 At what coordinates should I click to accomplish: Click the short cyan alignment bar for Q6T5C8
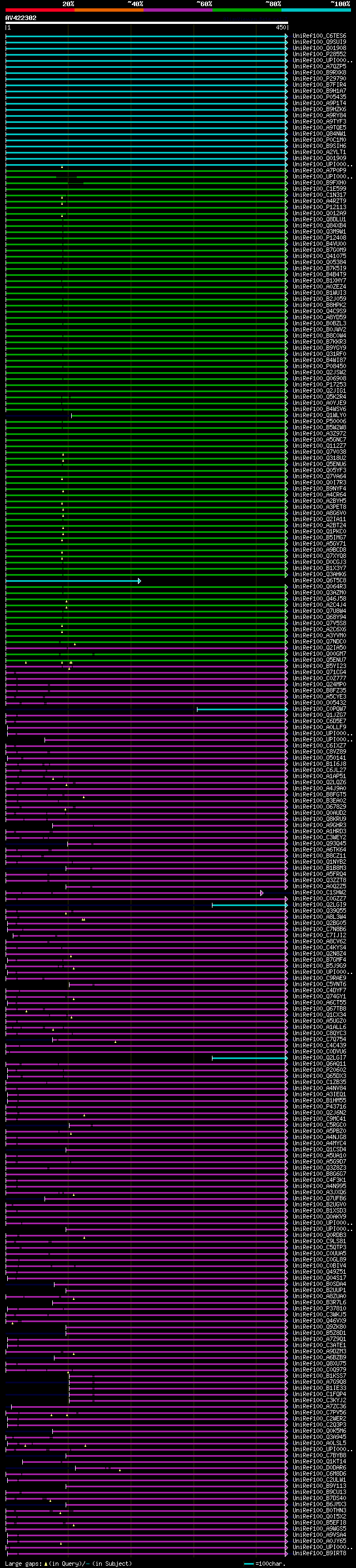[x=73, y=581]
